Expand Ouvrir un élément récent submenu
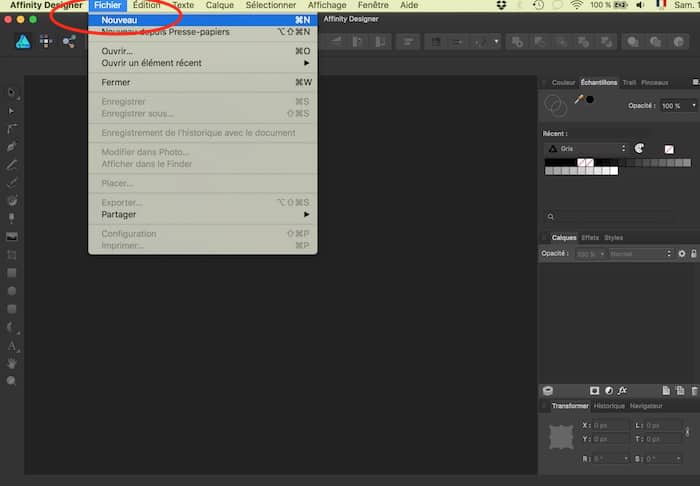 pyautogui.click(x=203, y=63)
